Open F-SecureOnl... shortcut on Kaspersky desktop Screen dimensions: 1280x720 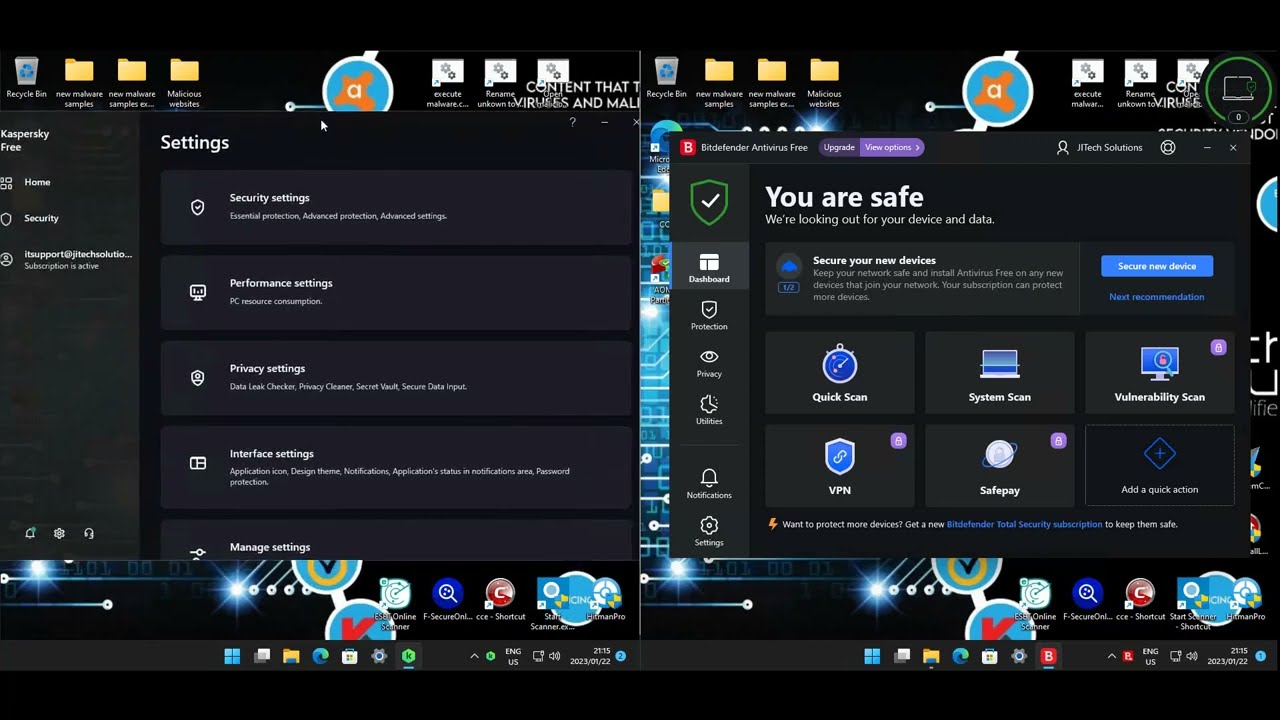[x=447, y=599]
